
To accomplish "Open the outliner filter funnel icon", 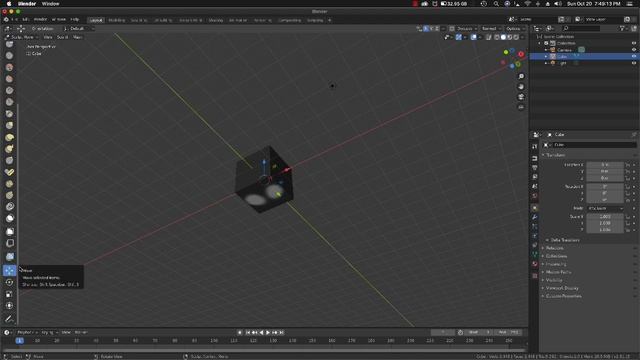I will pos(623,29).
